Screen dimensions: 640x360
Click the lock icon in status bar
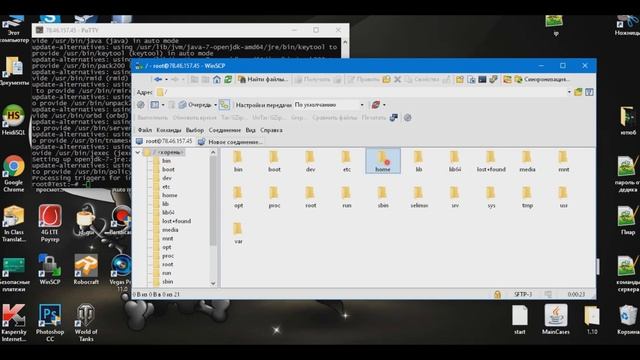pyautogui.click(x=497, y=294)
